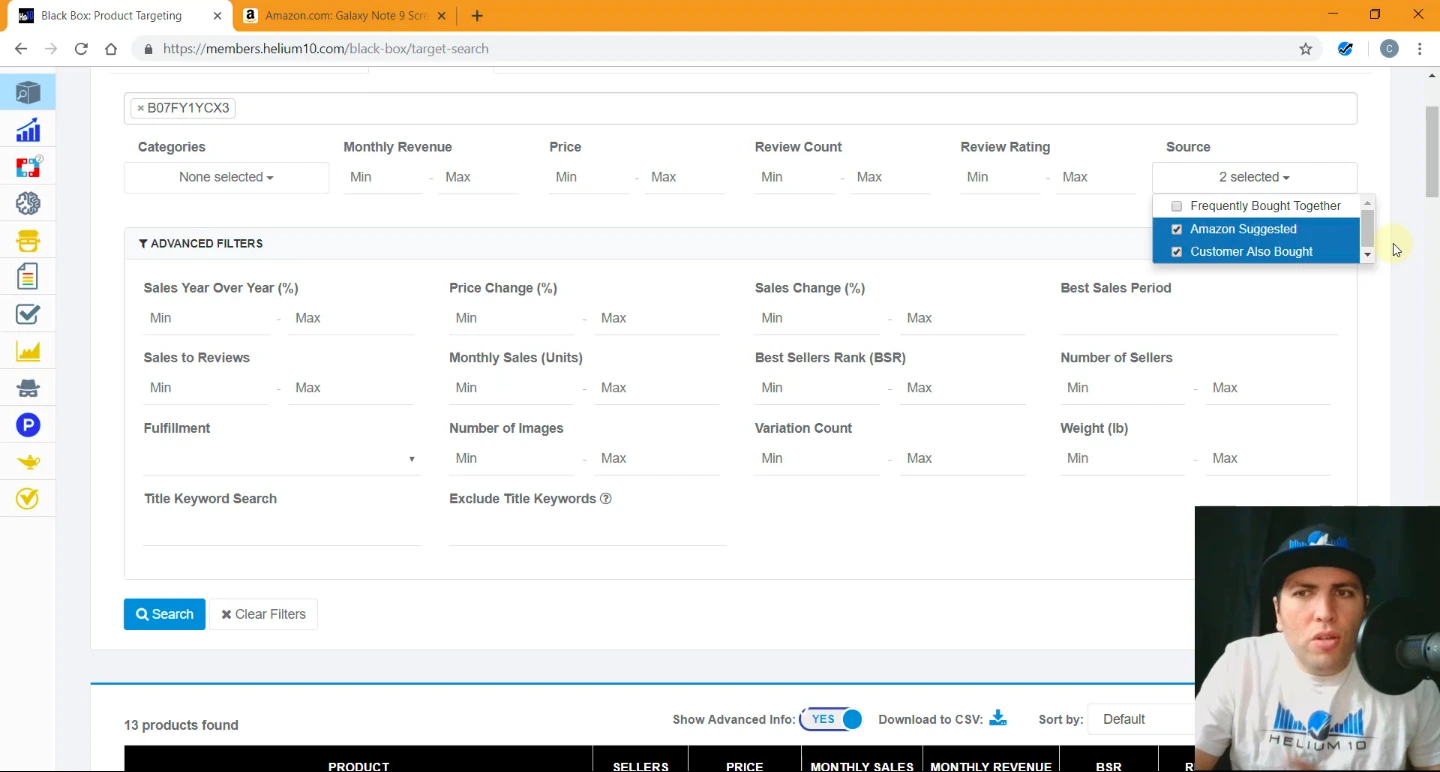Switch to the Amazon.com Galaxy Note tab
This screenshot has height=772, width=1440.
(335, 16)
